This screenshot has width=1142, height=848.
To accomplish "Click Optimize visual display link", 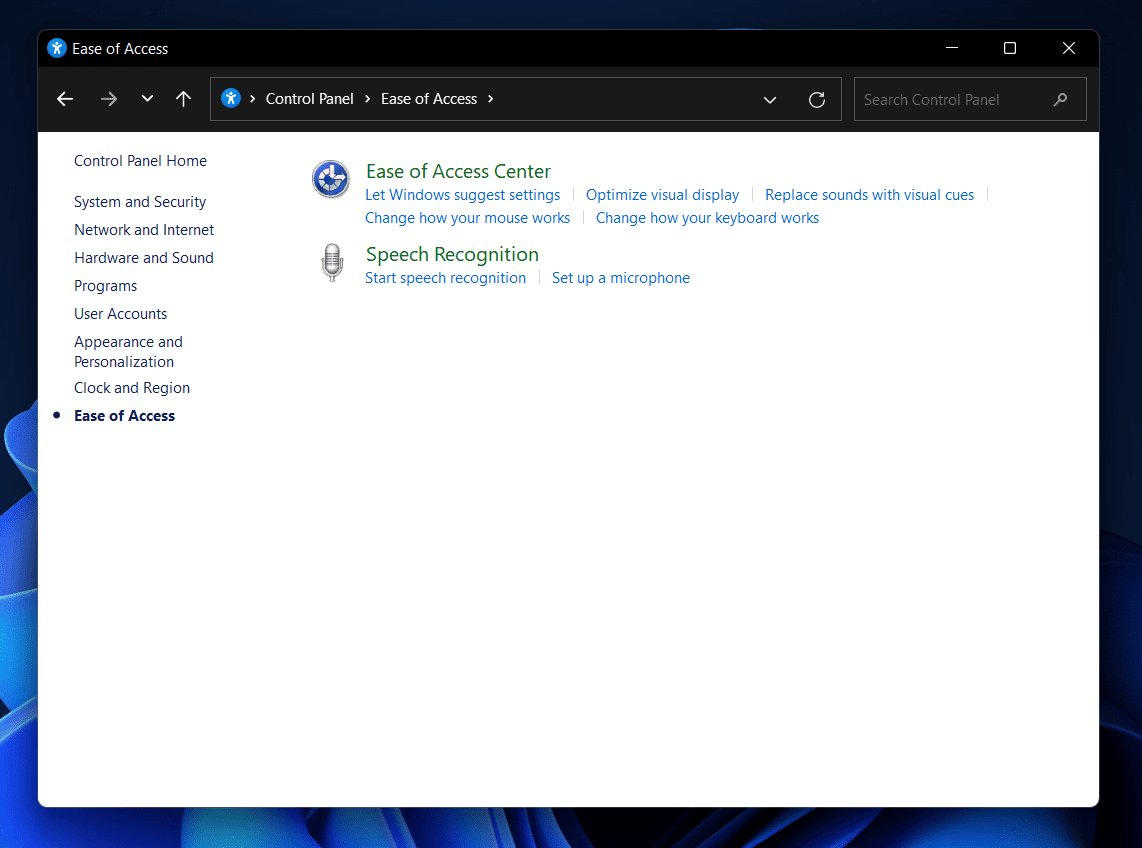I will click(662, 195).
